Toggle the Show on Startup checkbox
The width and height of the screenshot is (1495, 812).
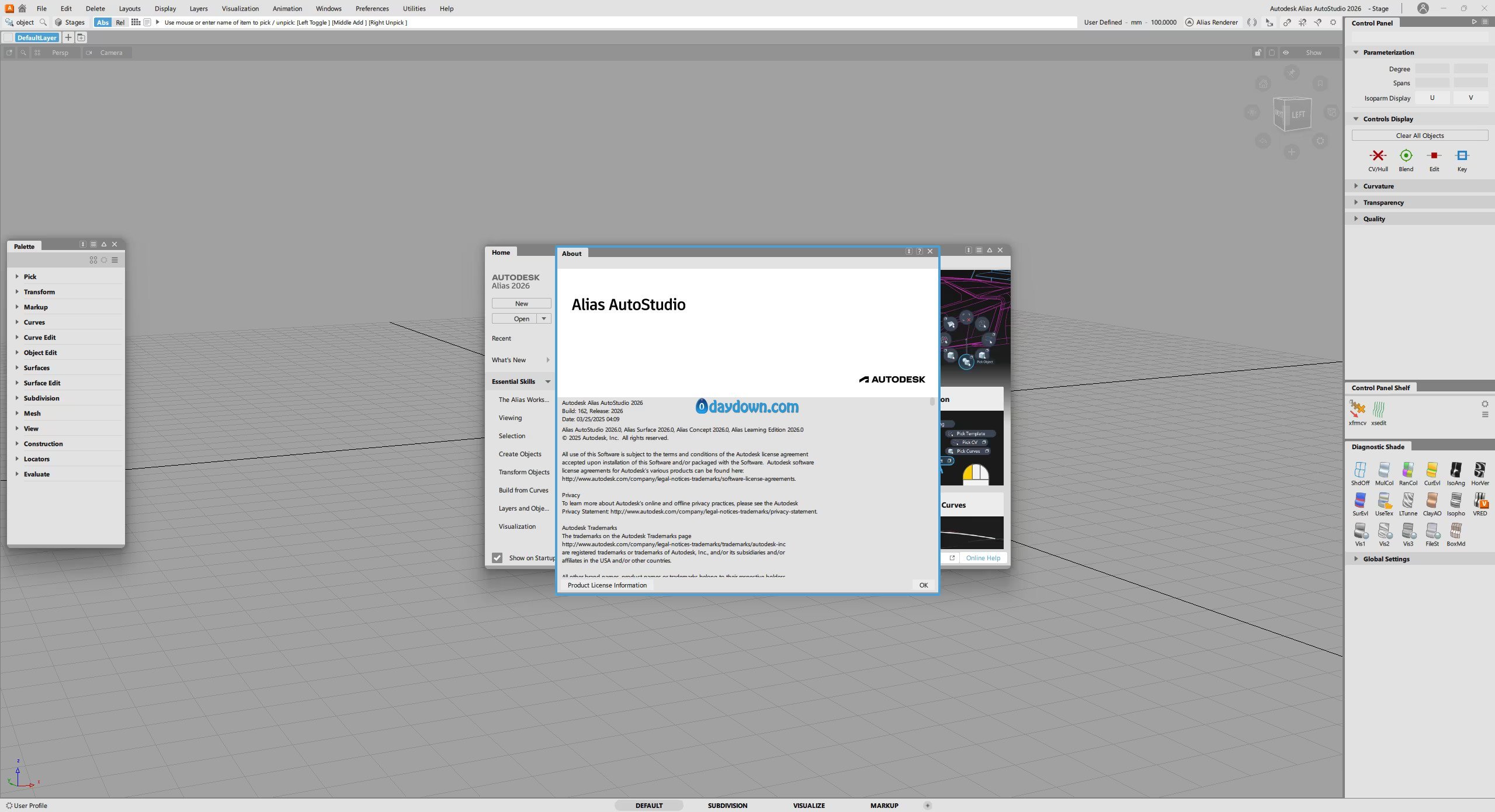[497, 558]
